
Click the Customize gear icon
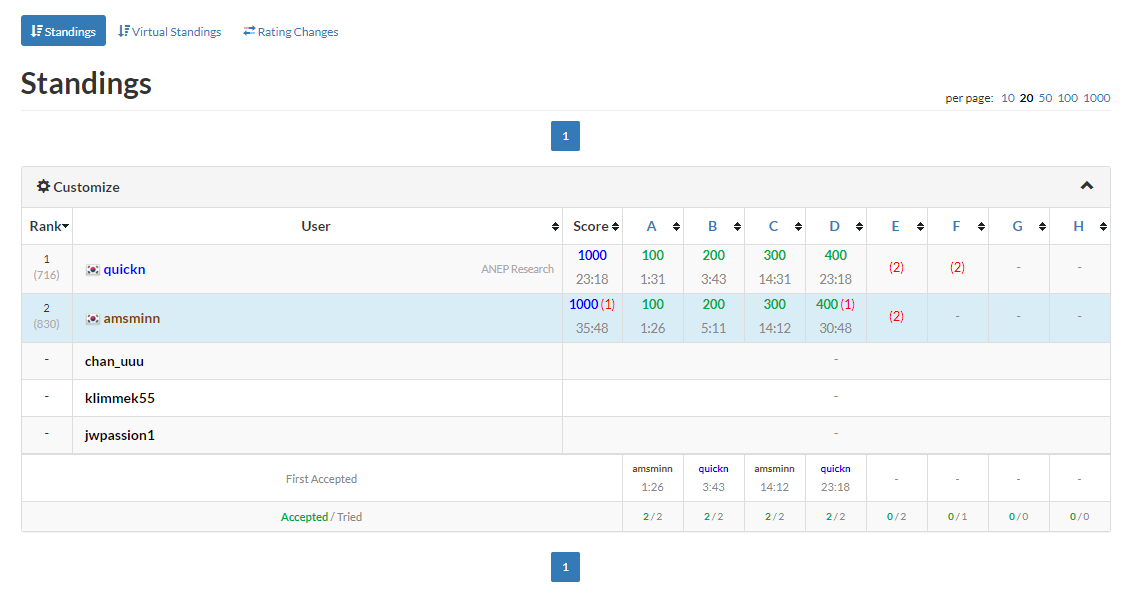pos(44,187)
